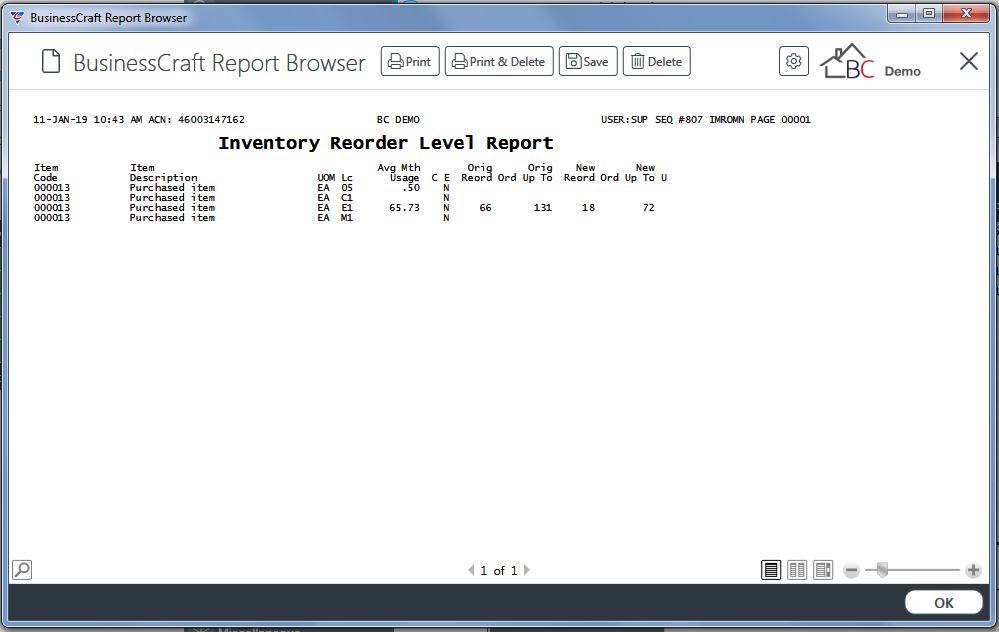Delete the current report
Image resolution: width=999 pixels, height=632 pixels.
tap(656, 61)
